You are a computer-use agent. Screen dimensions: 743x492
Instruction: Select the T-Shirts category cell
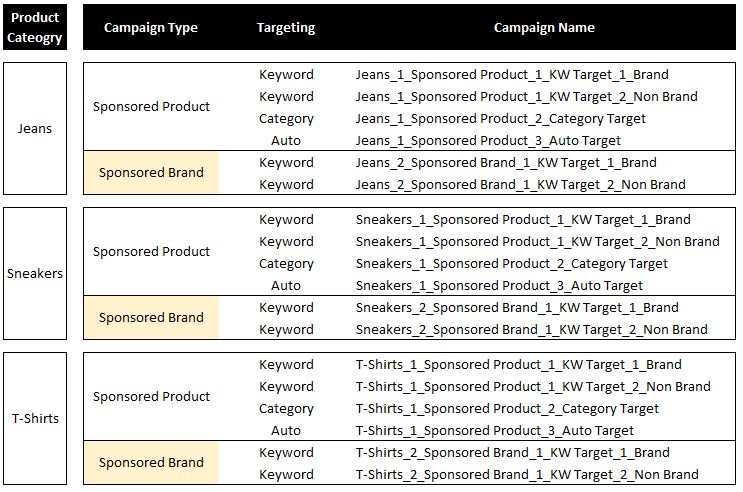click(x=35, y=418)
